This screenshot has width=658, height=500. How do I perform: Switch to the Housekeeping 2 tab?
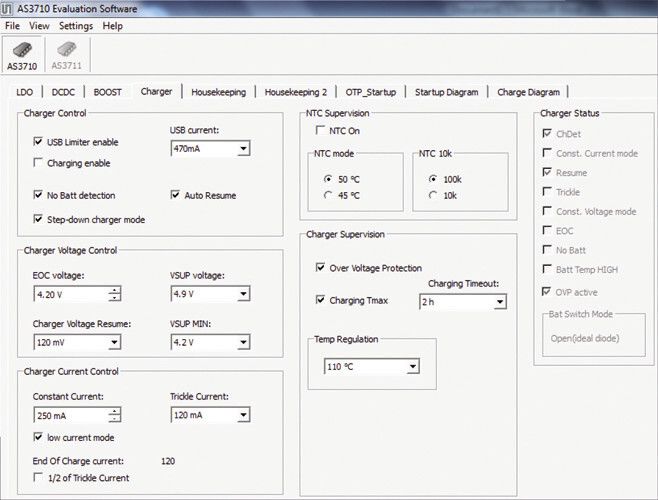(x=295, y=92)
